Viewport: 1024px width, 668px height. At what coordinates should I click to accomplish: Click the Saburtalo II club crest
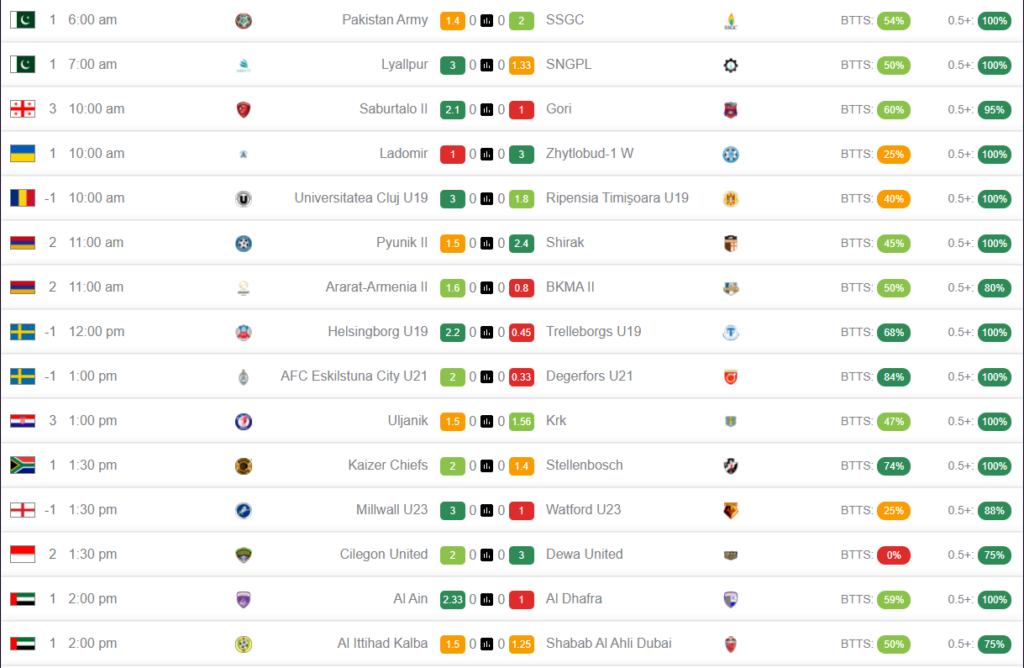tap(244, 110)
